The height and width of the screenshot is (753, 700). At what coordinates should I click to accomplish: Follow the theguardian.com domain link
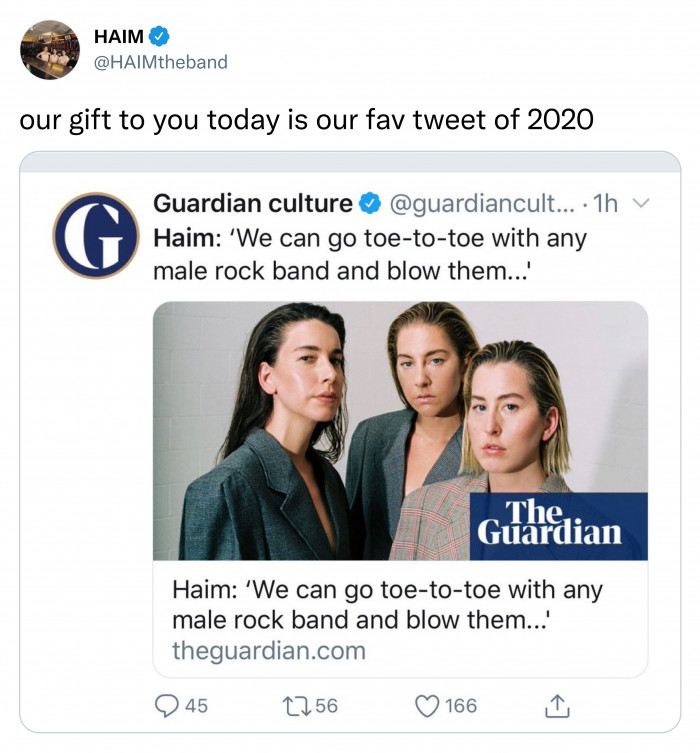269,651
